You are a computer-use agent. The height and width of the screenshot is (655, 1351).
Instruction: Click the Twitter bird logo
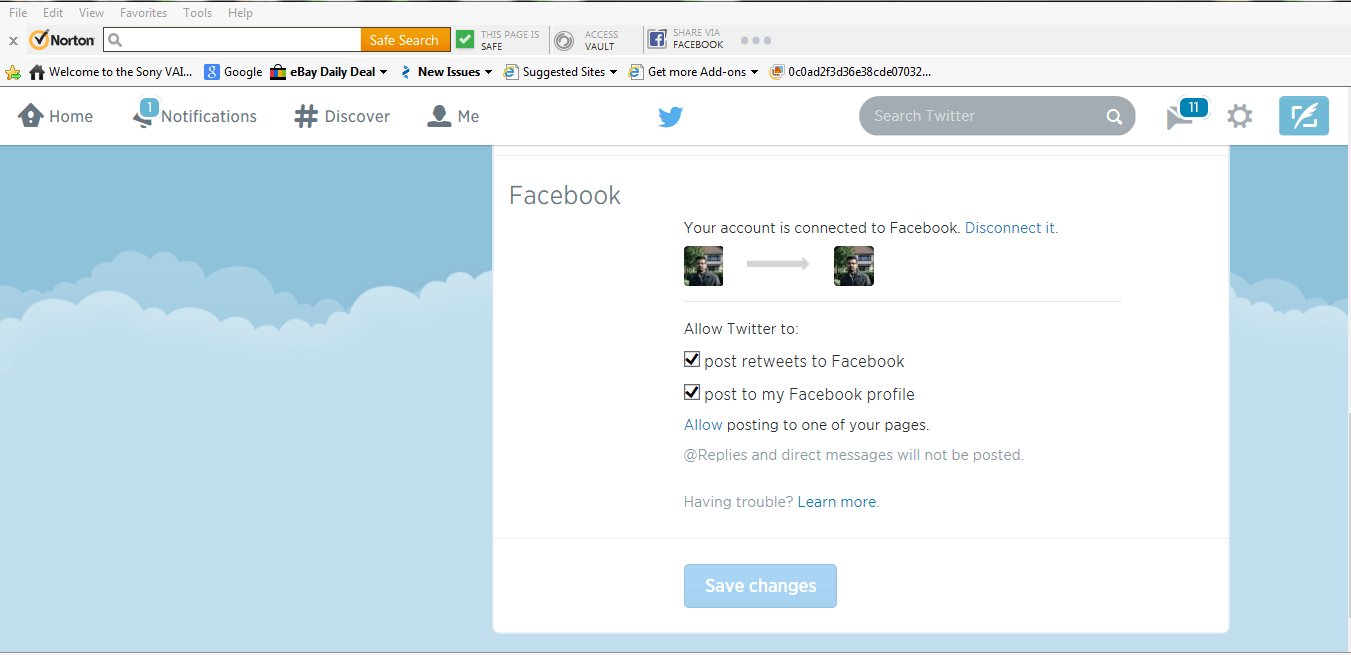click(670, 117)
